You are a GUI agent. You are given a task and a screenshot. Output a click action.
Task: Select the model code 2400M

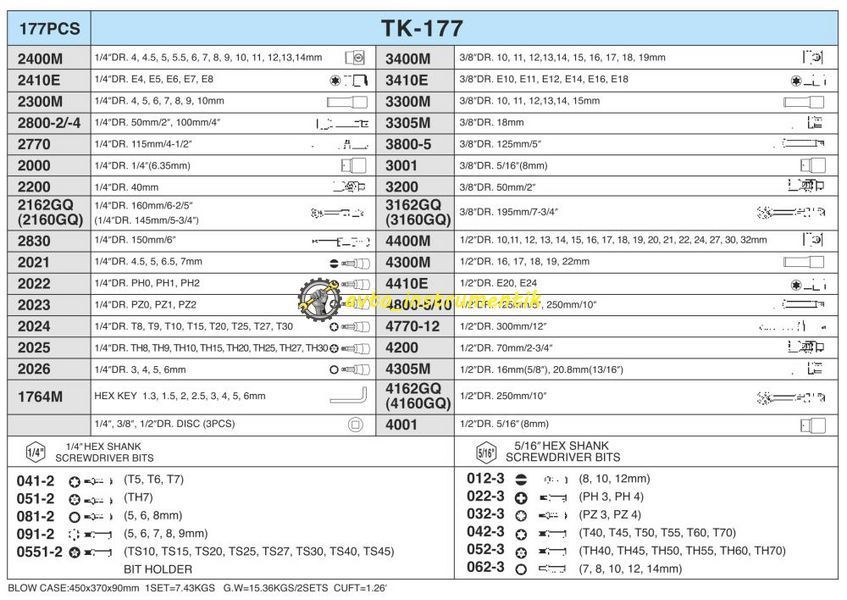(40, 58)
